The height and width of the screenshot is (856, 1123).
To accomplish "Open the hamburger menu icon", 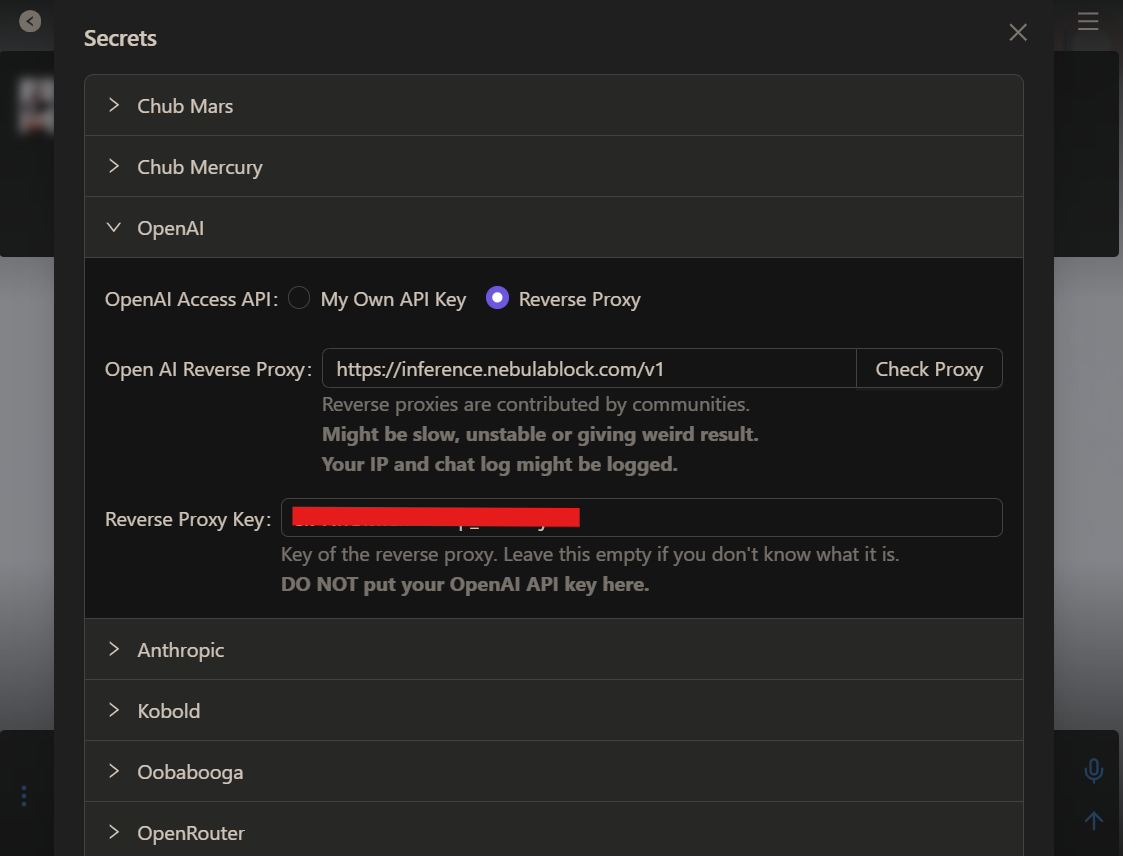I will pos(1088,20).
